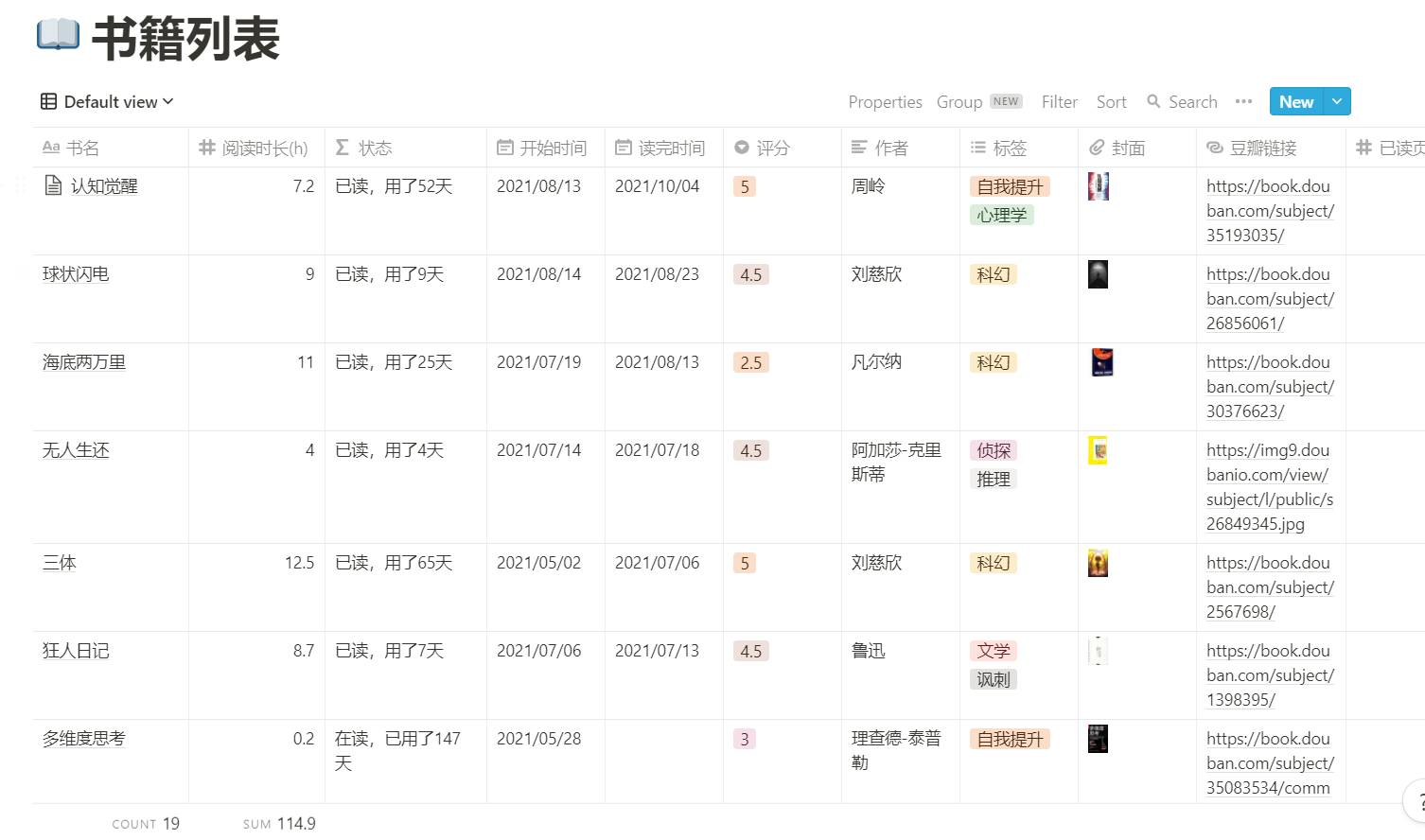The image size is (1425, 840).
Task: Click the 讽刺 tag
Action: pos(994,680)
